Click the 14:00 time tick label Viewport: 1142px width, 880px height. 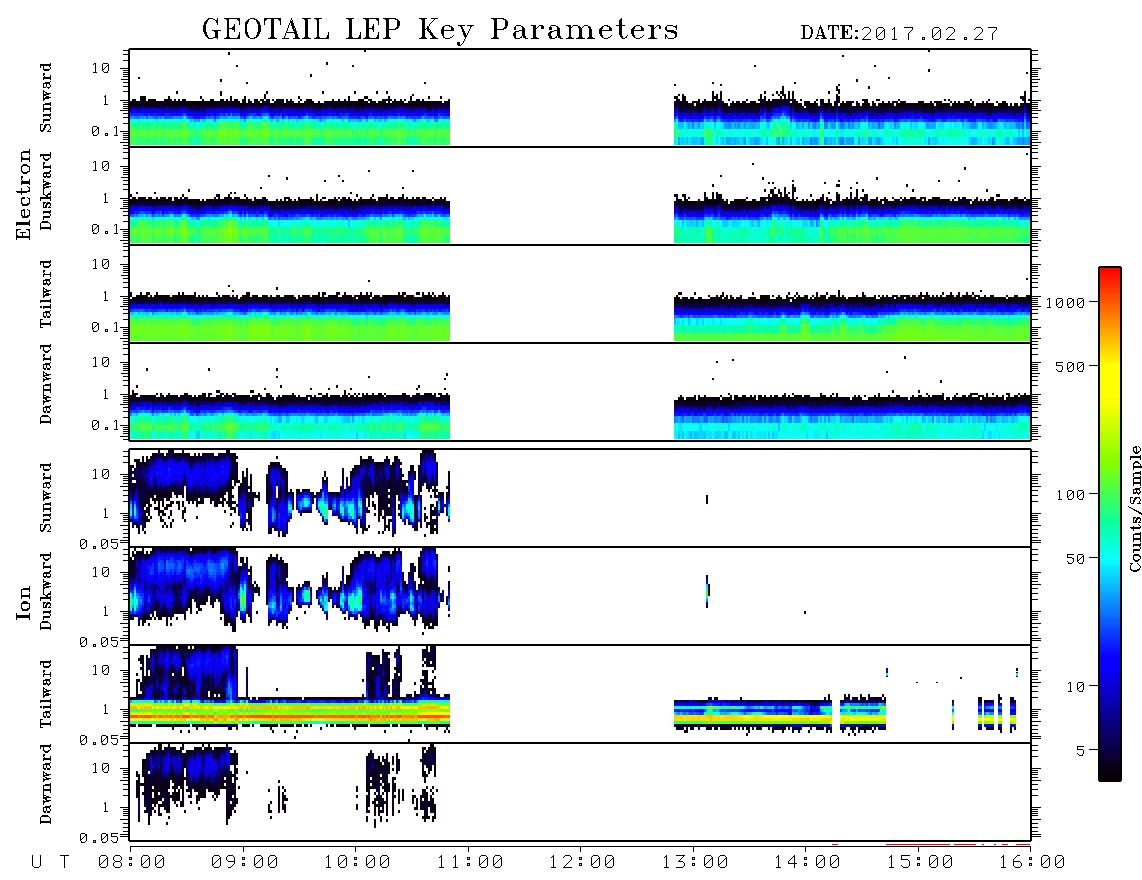pos(807,863)
